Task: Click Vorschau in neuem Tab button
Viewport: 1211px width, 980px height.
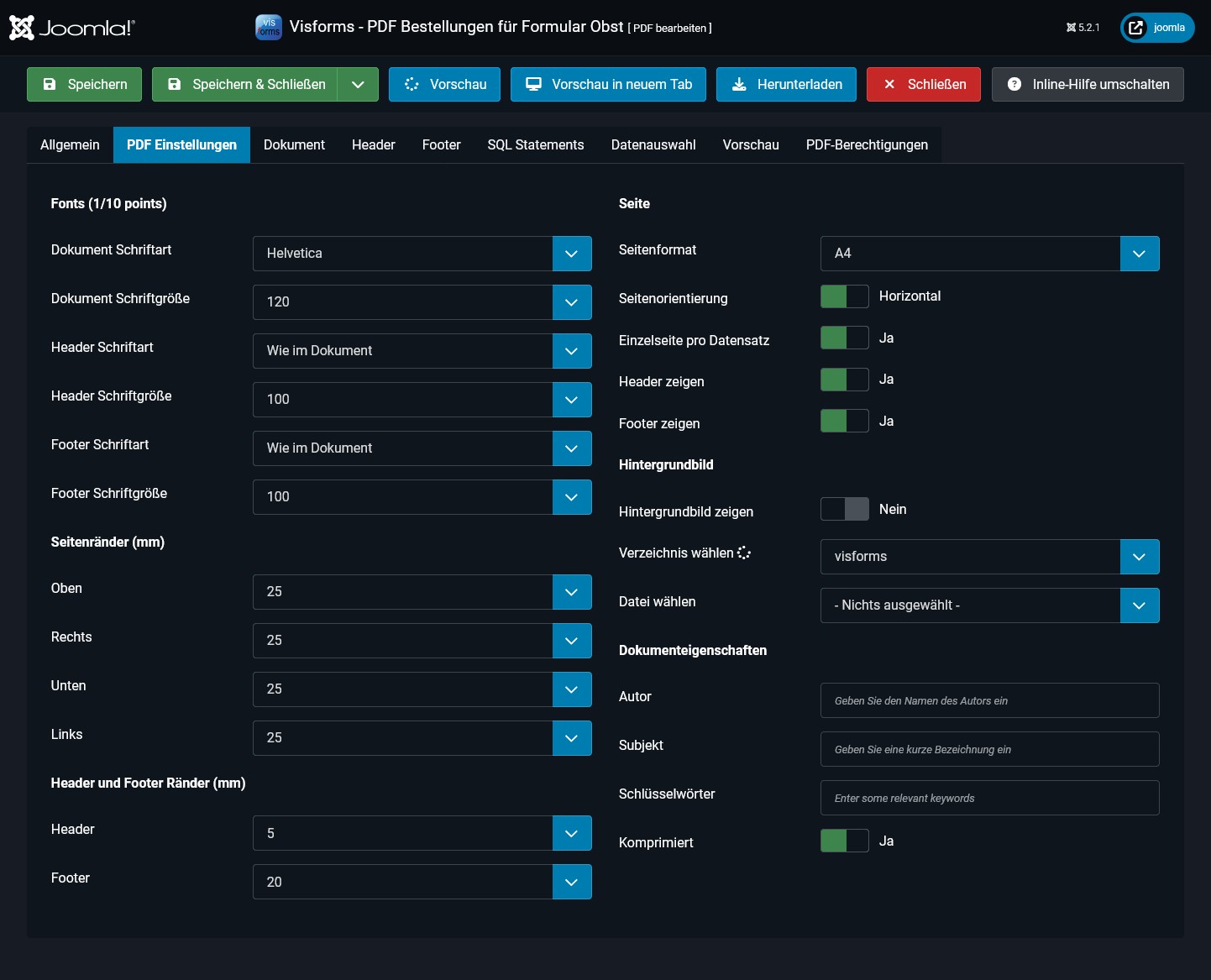Action: (608, 85)
